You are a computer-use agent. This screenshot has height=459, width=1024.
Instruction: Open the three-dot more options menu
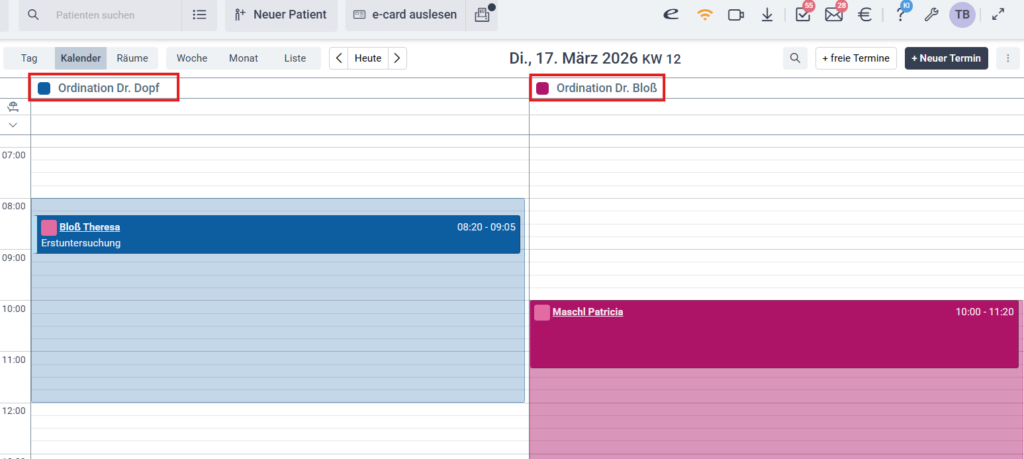(1006, 58)
